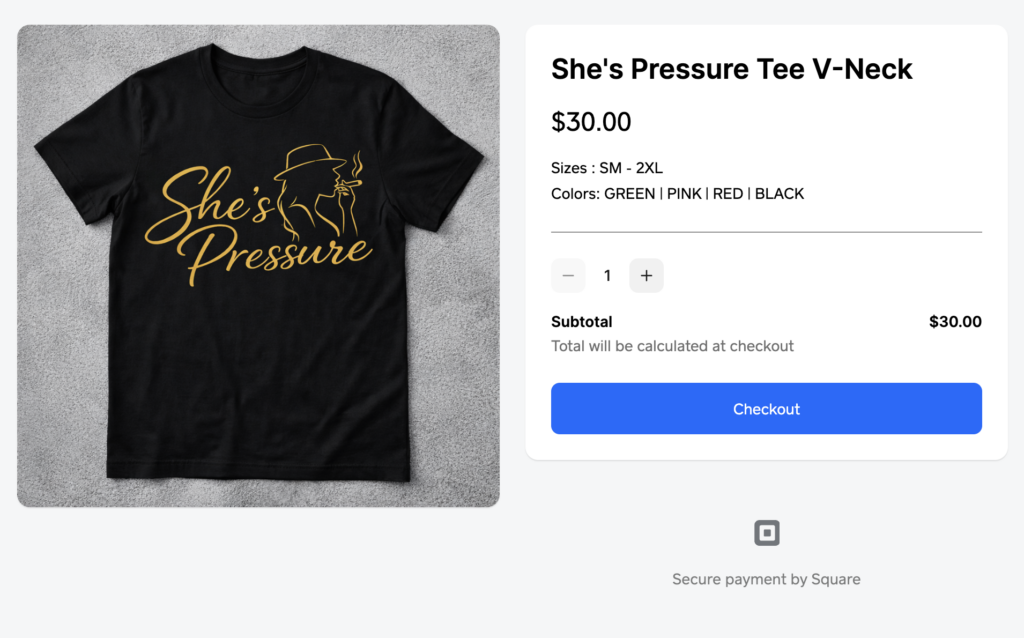
Task: Click the Colors: GREEN | PINK | RED | BLACK line
Action: 677,194
